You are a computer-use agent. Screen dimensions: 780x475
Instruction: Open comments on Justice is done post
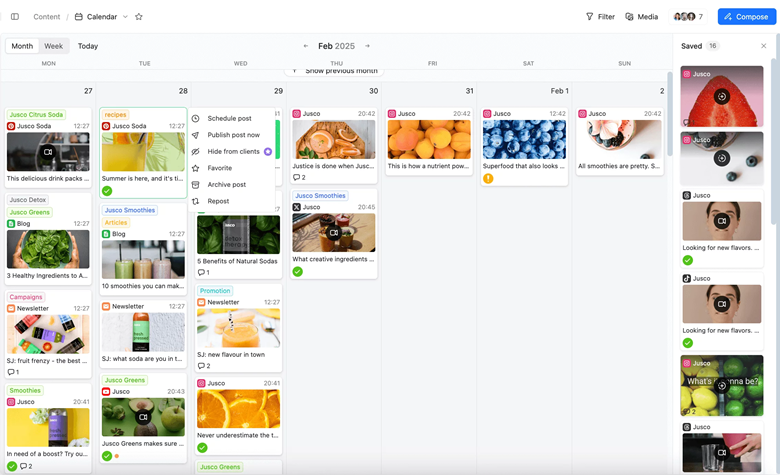(x=299, y=178)
